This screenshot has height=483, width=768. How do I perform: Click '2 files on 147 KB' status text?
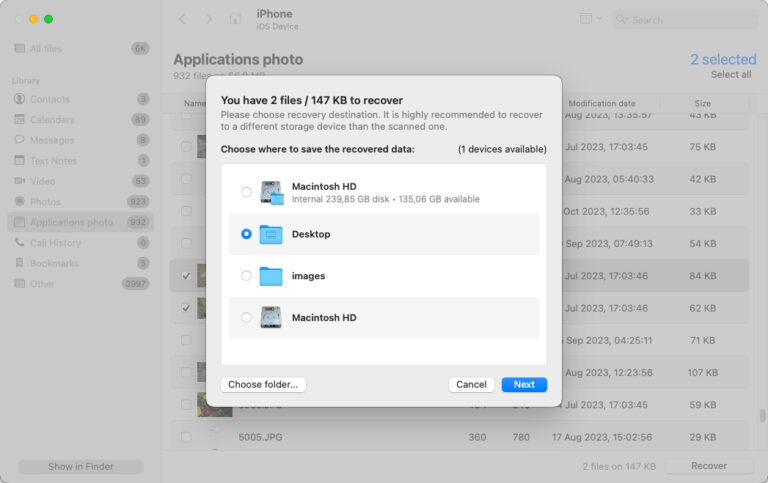[x=619, y=466]
